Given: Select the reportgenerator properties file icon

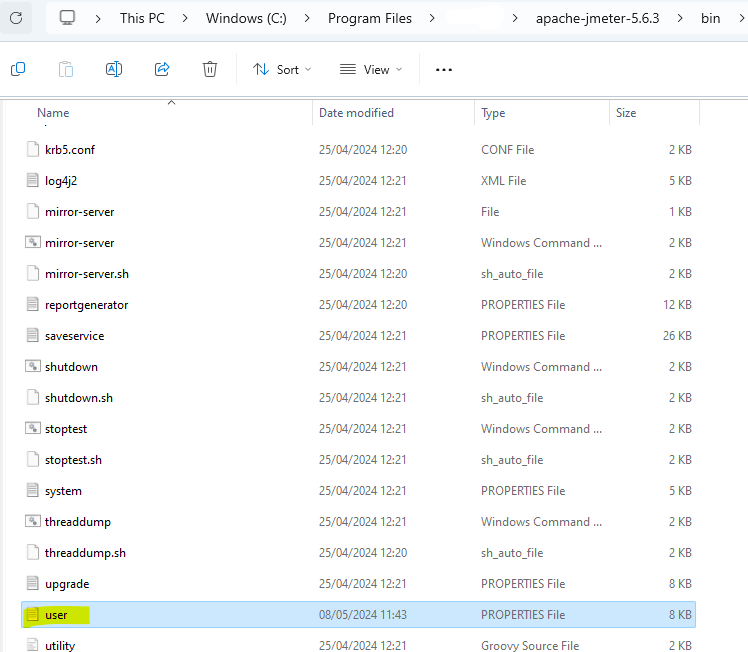Looking at the screenshot, I should point(32,304).
